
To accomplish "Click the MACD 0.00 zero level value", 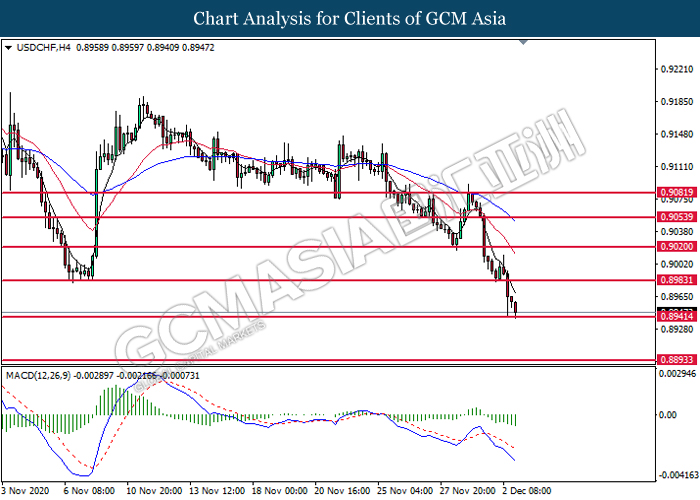I will [668, 415].
